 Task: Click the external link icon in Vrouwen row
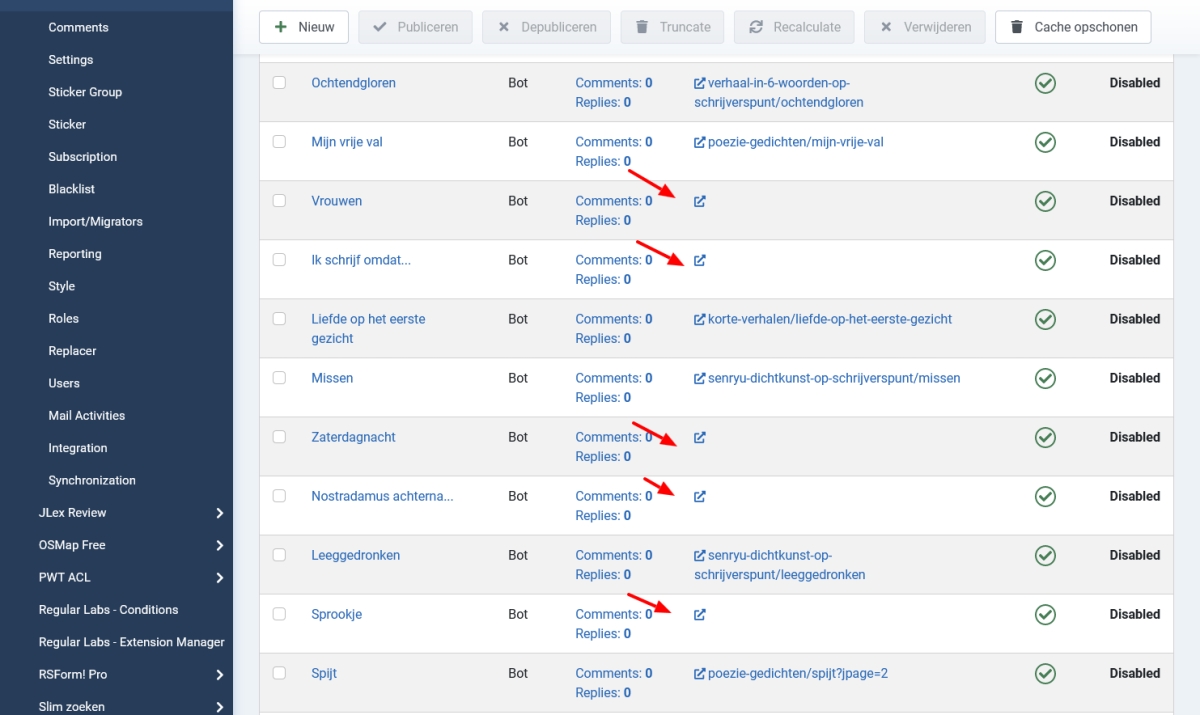point(700,201)
